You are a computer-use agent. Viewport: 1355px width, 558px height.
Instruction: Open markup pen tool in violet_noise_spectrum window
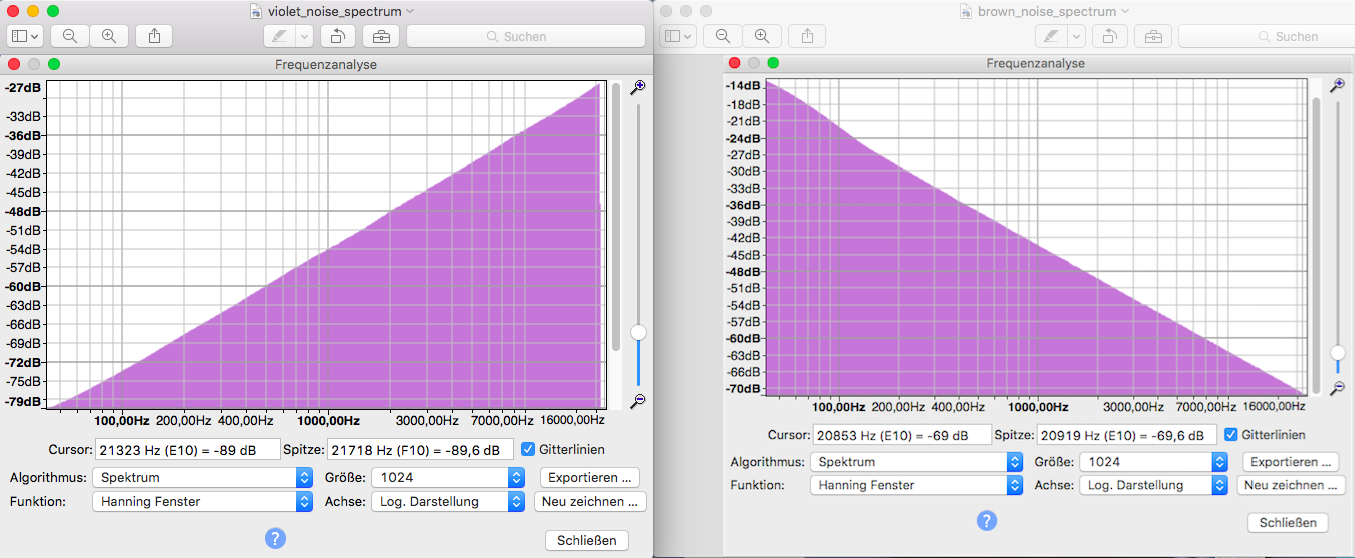(x=279, y=36)
